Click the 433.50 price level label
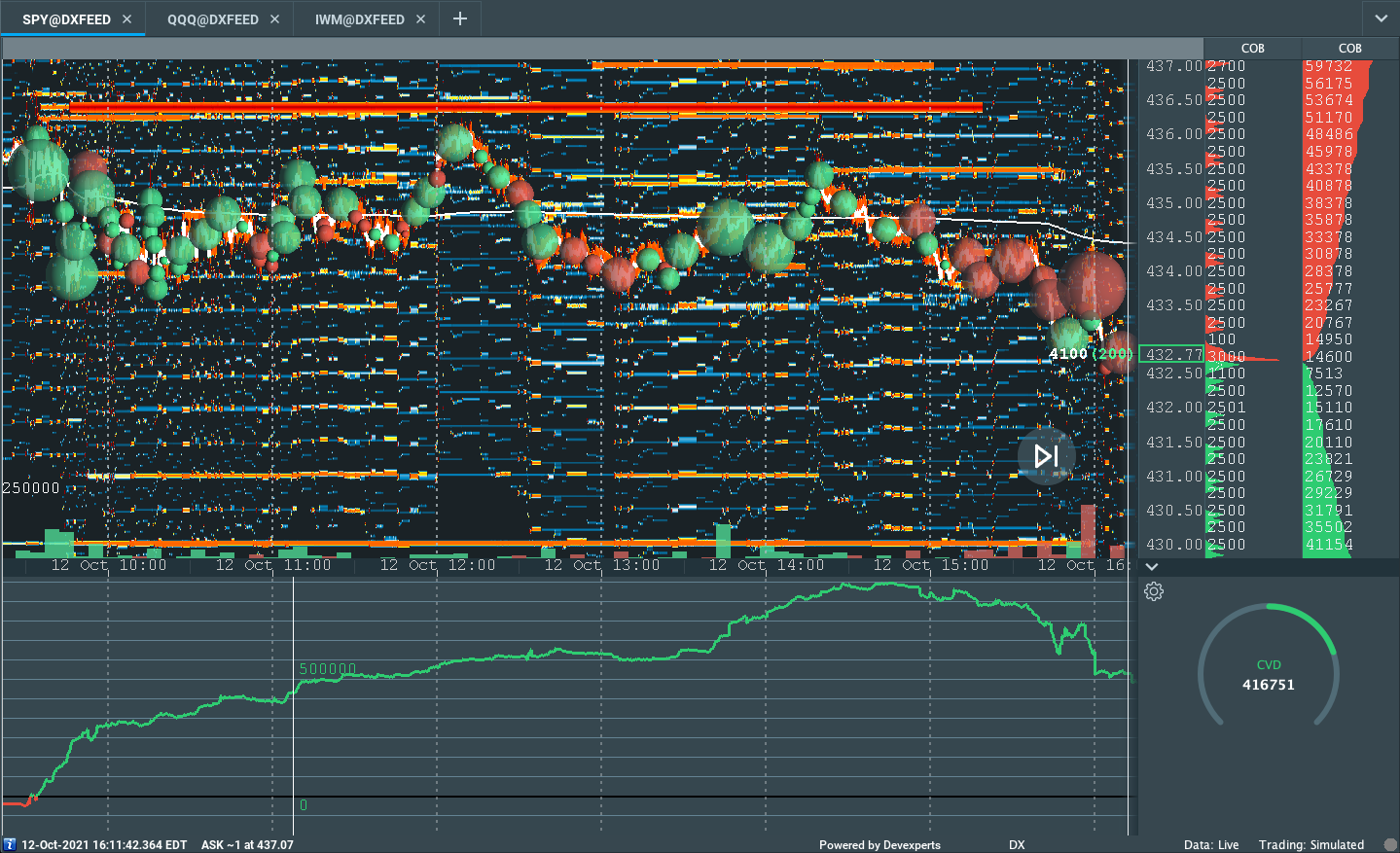The width and height of the screenshot is (1400, 853). pyautogui.click(x=1174, y=305)
